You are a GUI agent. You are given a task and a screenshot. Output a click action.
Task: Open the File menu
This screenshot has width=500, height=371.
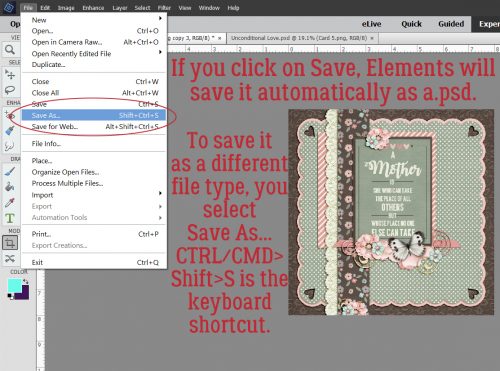[28, 8]
